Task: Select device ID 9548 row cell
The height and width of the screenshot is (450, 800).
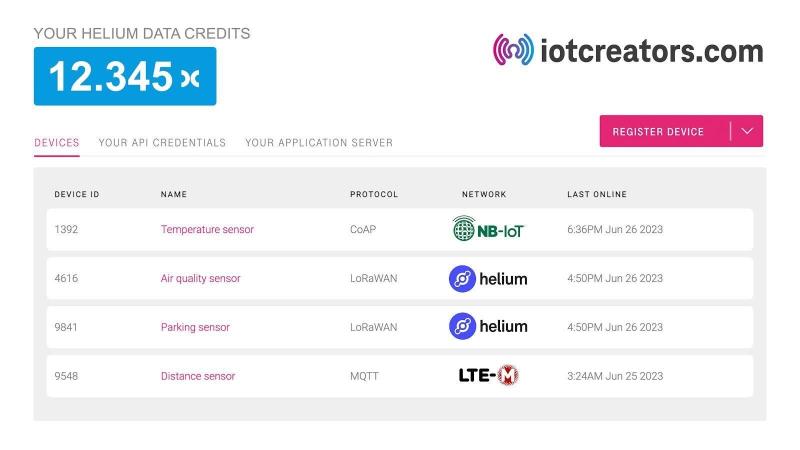Action: click(x=66, y=376)
